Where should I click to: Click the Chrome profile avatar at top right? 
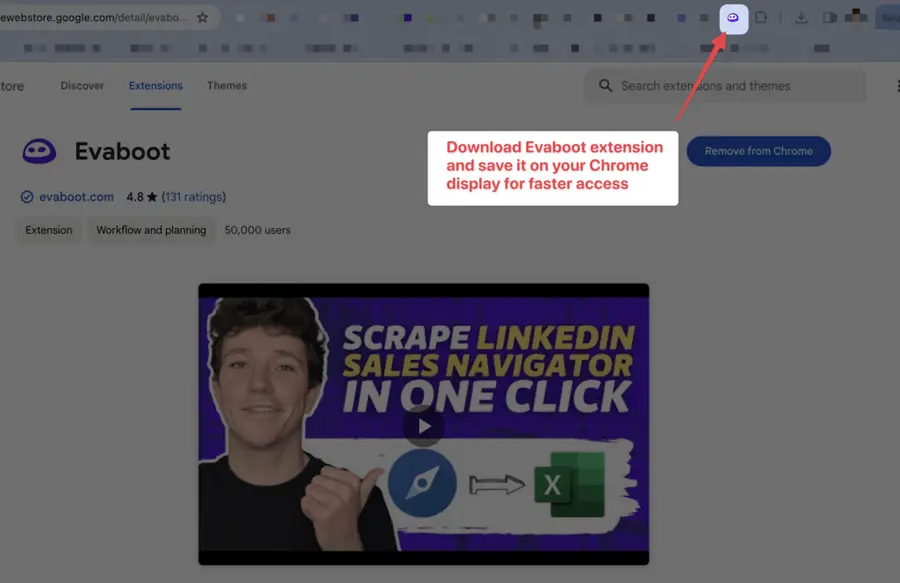[855, 17]
